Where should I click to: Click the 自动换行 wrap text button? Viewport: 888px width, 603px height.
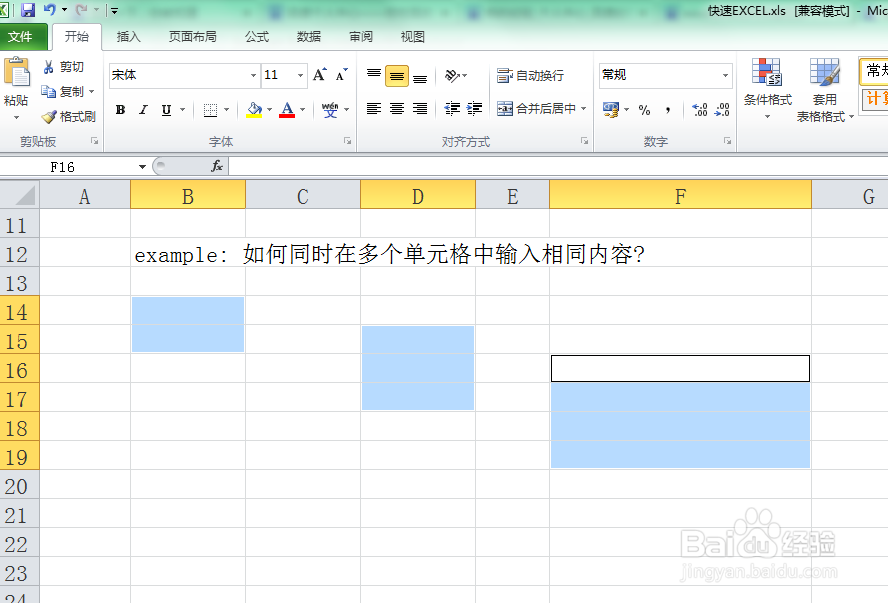(x=530, y=75)
